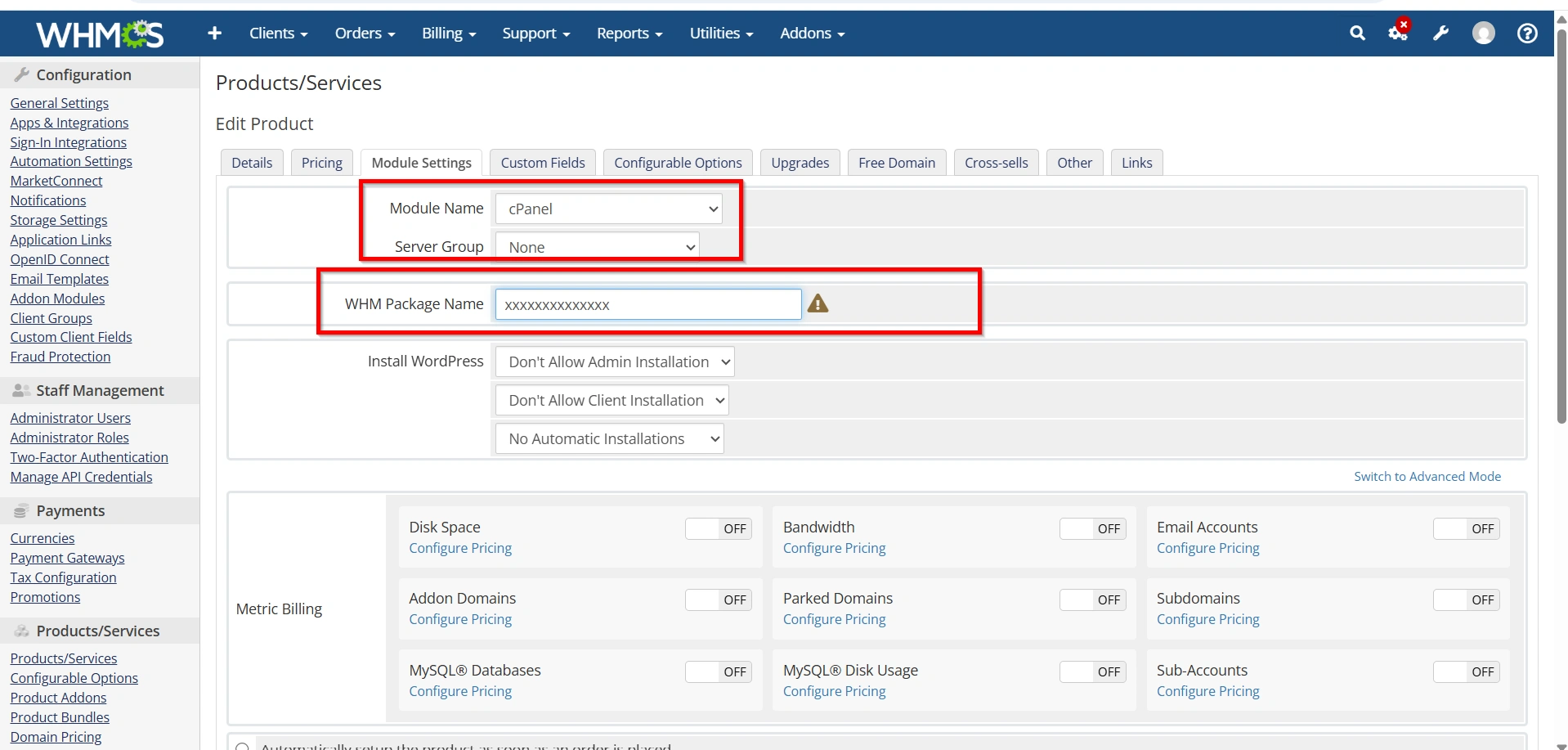Expand the Support menu
This screenshot has width=1568, height=750.
point(535,33)
